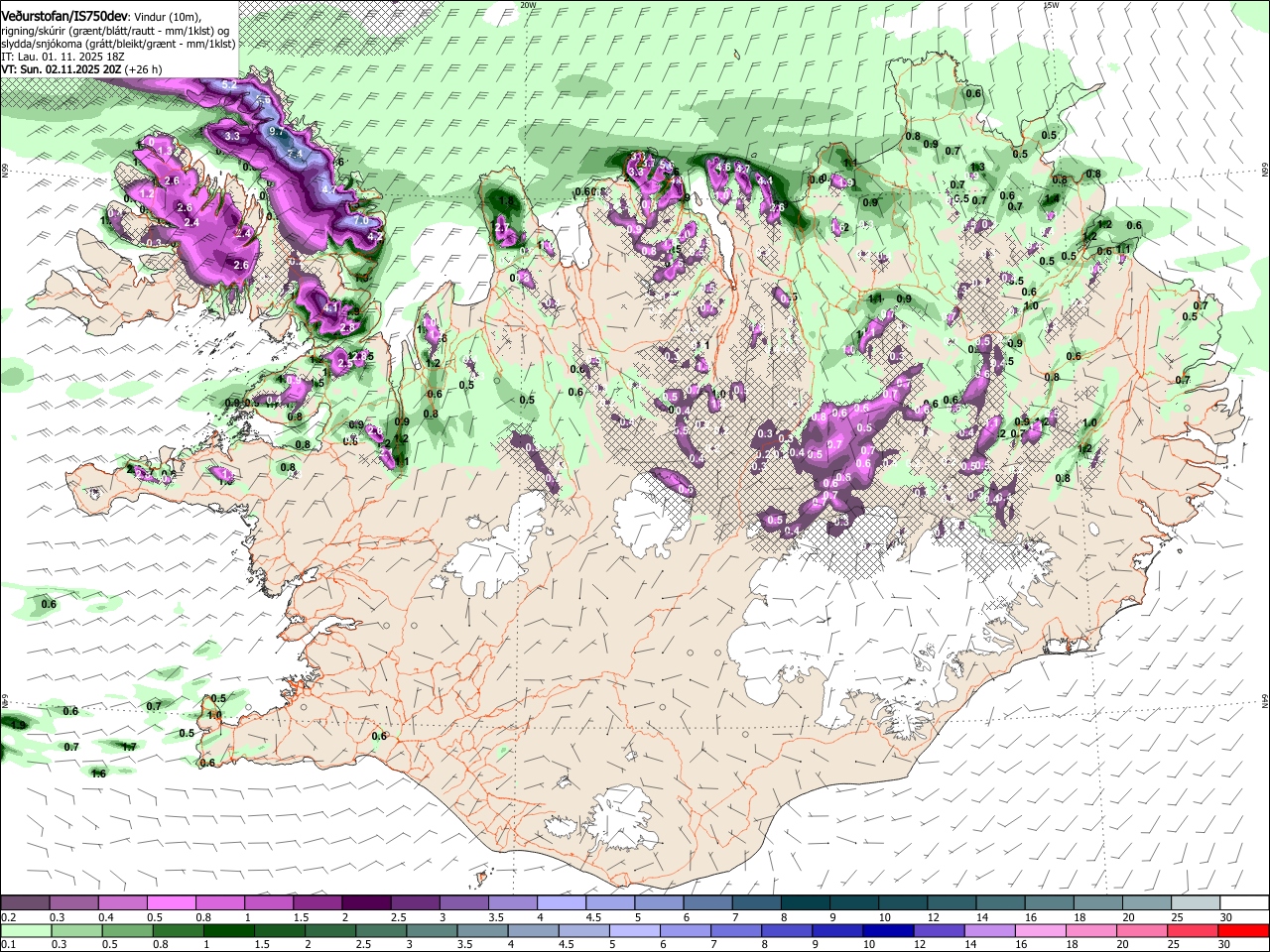
Task: Click the bright pink swatch labeled 0.5
Action: (171, 902)
